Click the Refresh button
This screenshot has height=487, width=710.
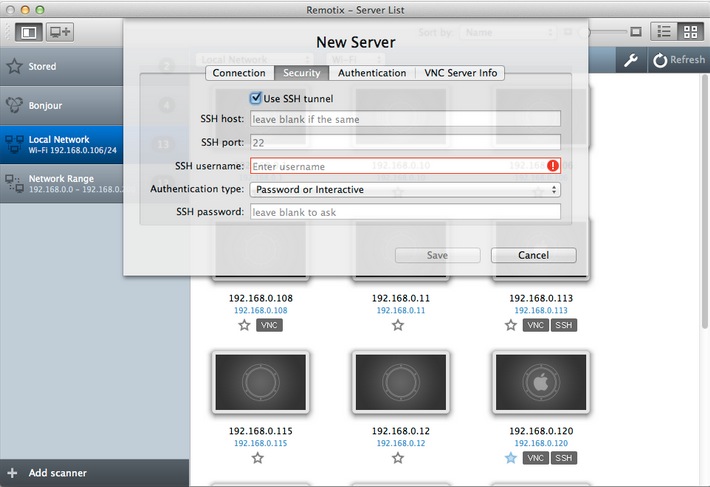click(x=679, y=60)
